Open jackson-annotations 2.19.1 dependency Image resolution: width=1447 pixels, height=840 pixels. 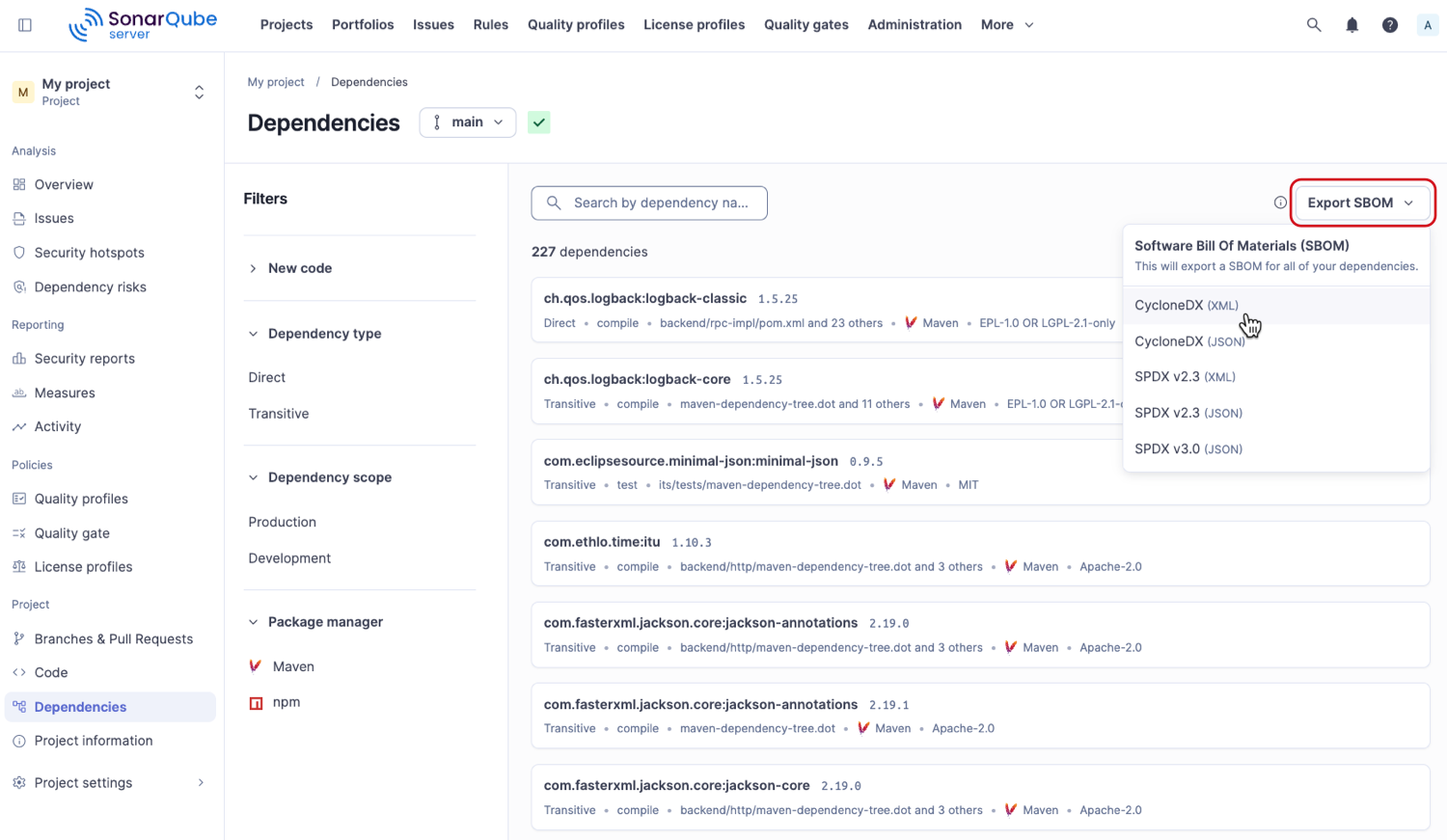pos(701,705)
